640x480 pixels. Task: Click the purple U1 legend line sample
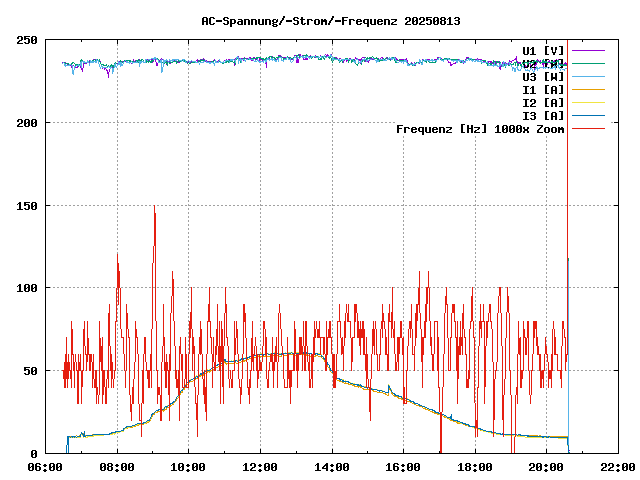point(588,50)
